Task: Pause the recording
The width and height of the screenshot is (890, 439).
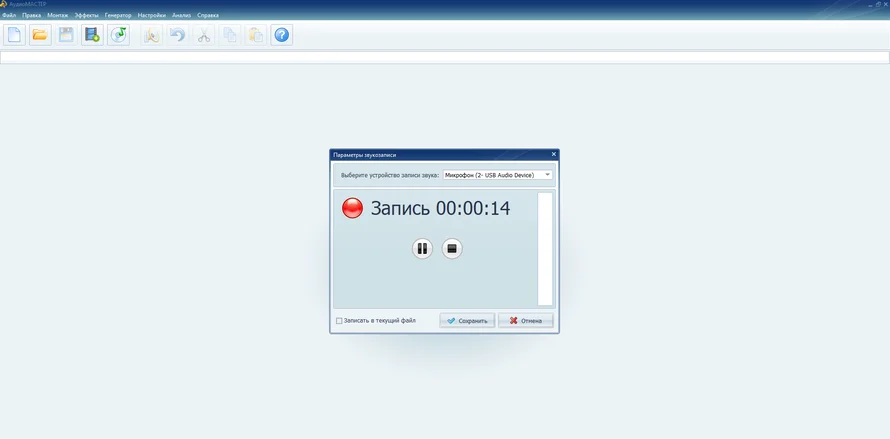Action: pos(422,249)
